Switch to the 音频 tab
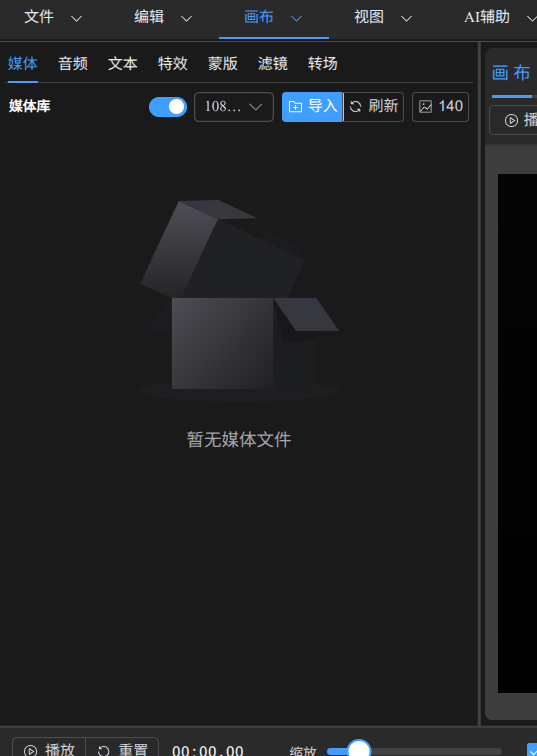 [x=73, y=64]
